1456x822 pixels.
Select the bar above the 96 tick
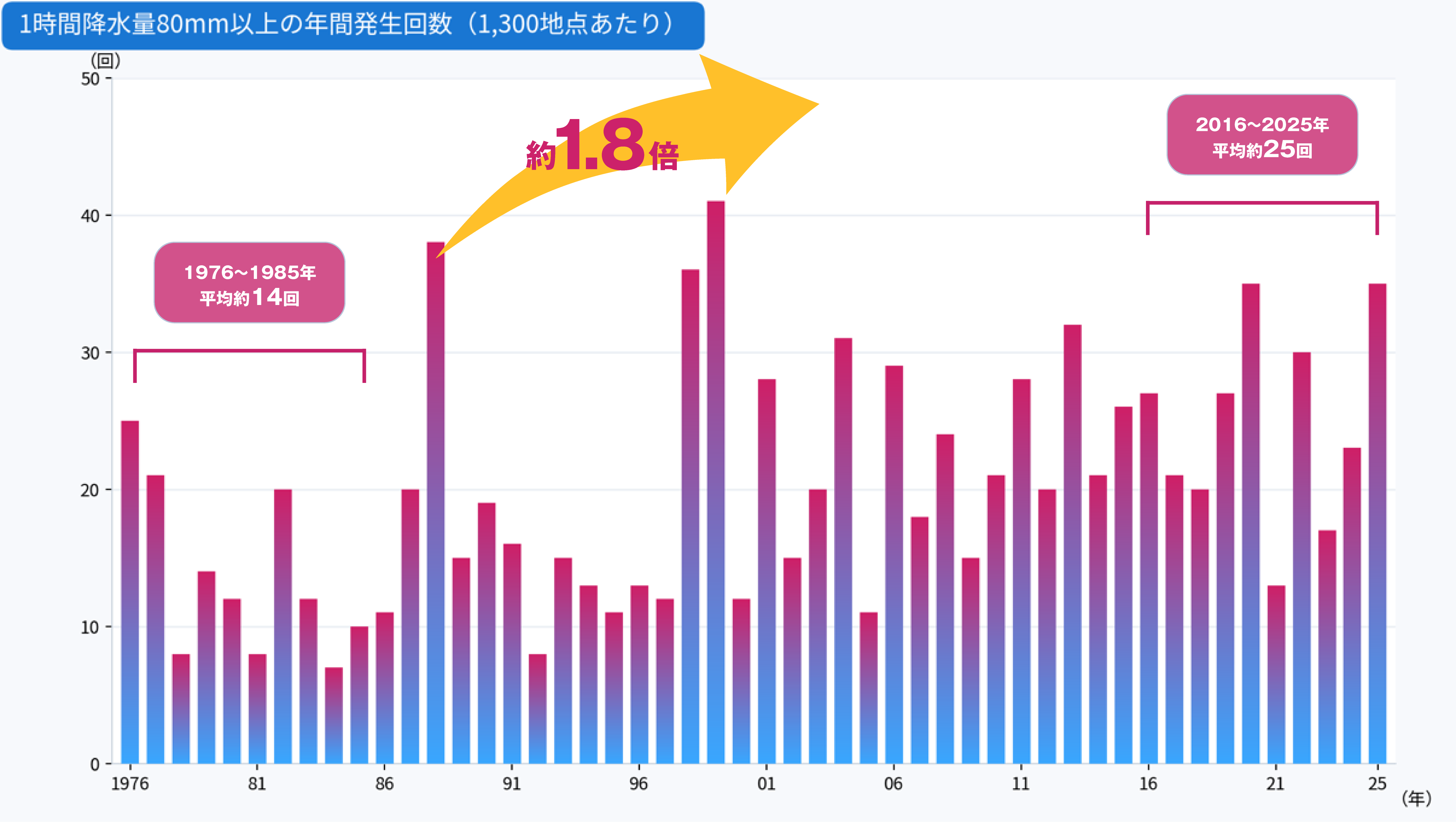coord(639,675)
